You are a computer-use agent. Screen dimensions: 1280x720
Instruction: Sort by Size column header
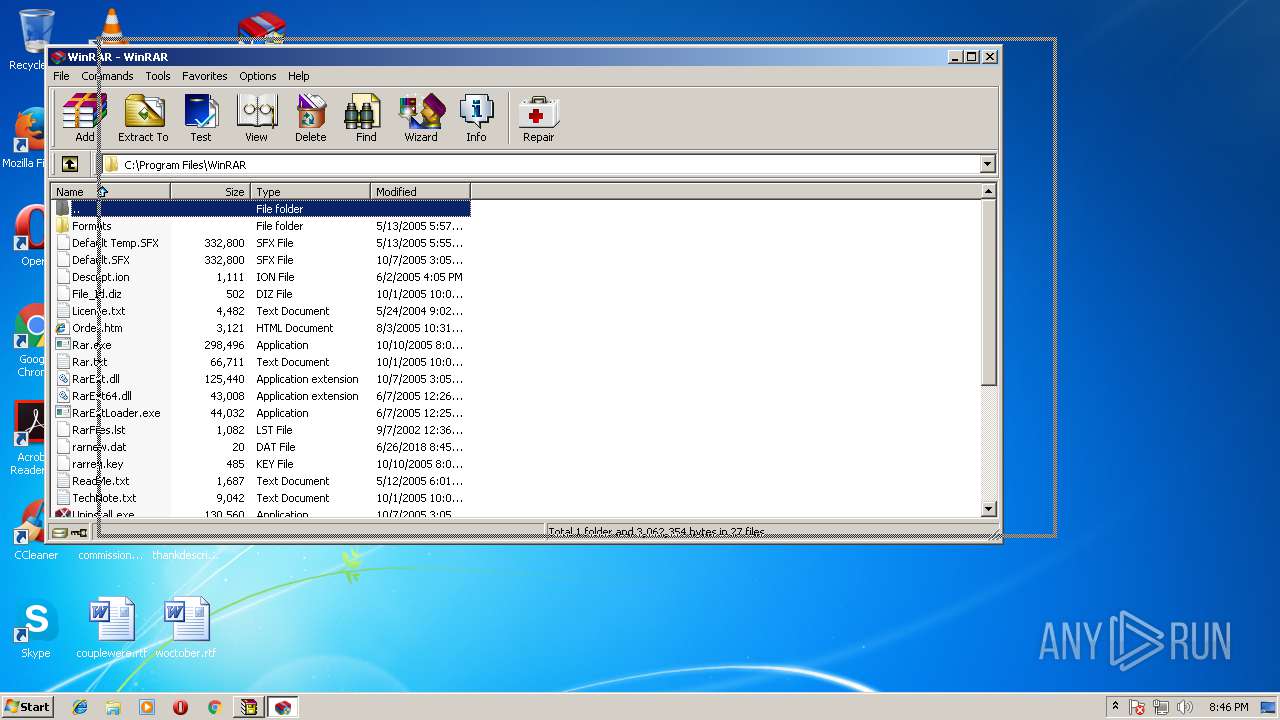(210, 191)
